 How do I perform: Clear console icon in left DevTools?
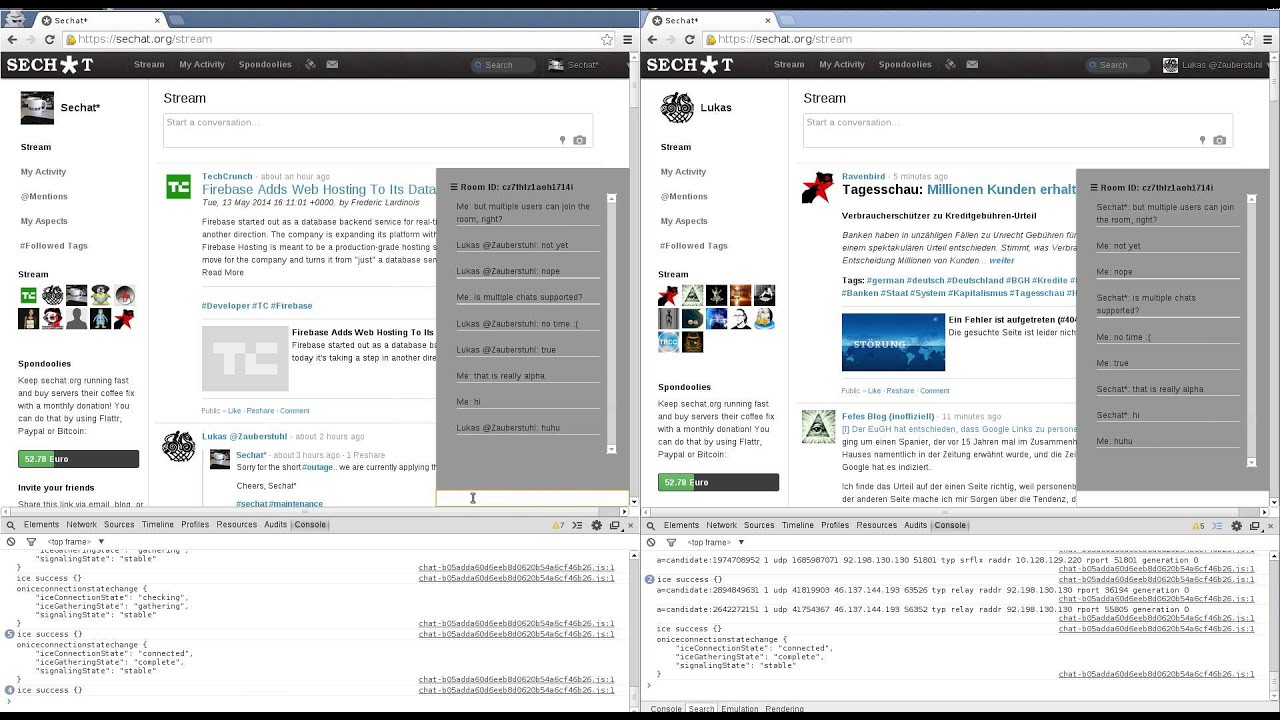(11, 542)
